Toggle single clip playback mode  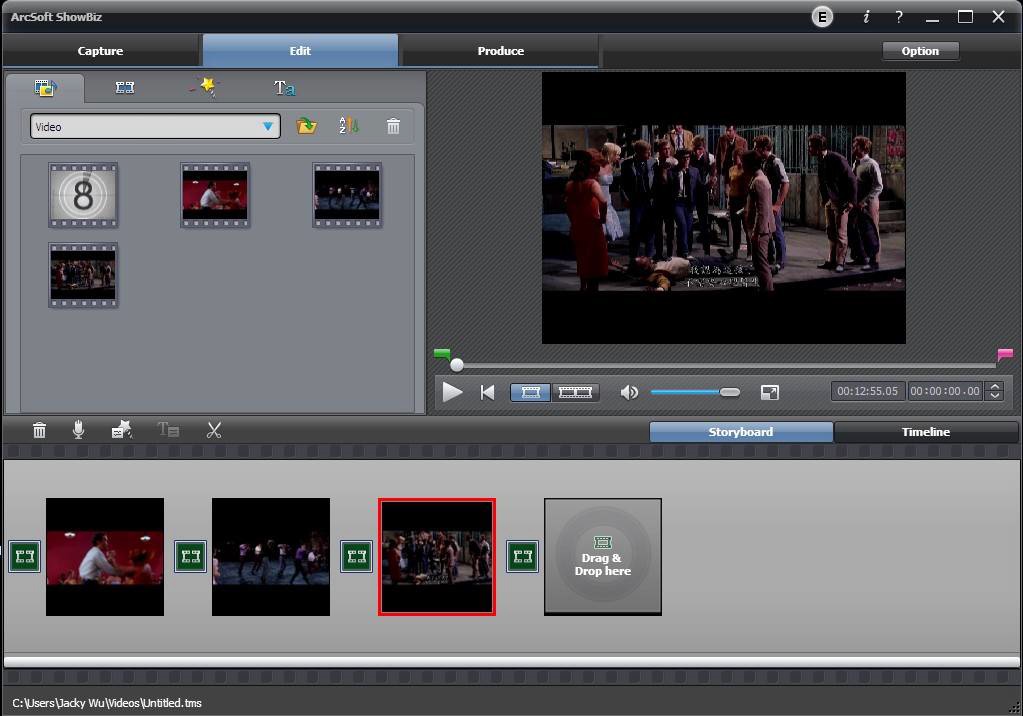(531, 392)
